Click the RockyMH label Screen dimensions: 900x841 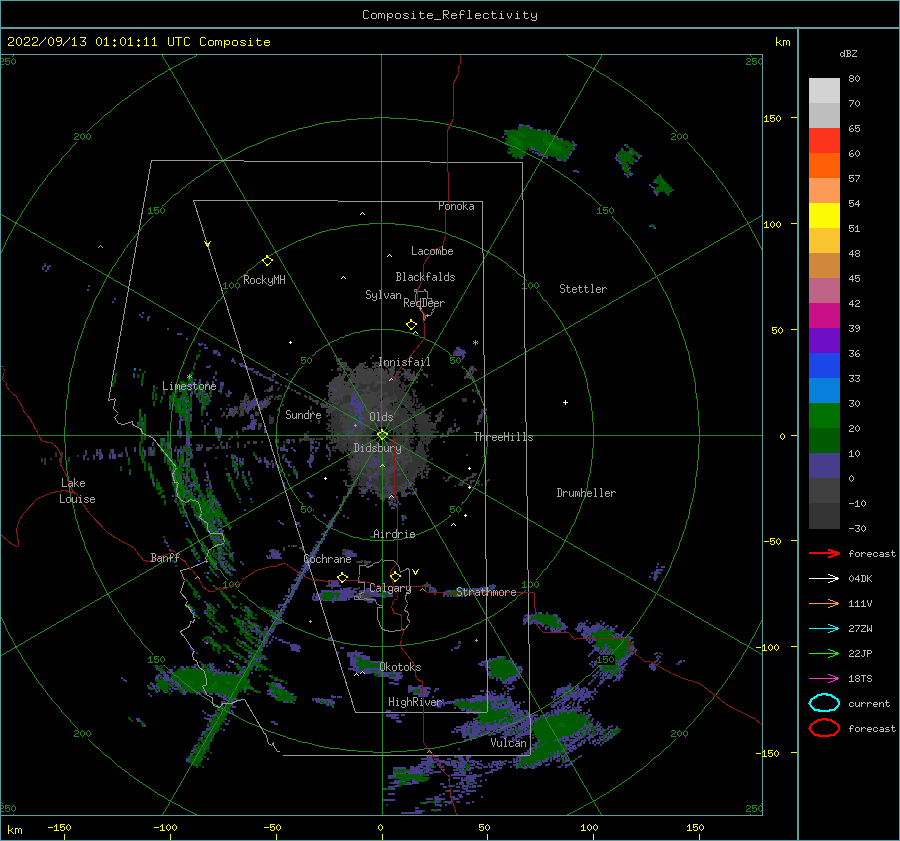click(264, 280)
